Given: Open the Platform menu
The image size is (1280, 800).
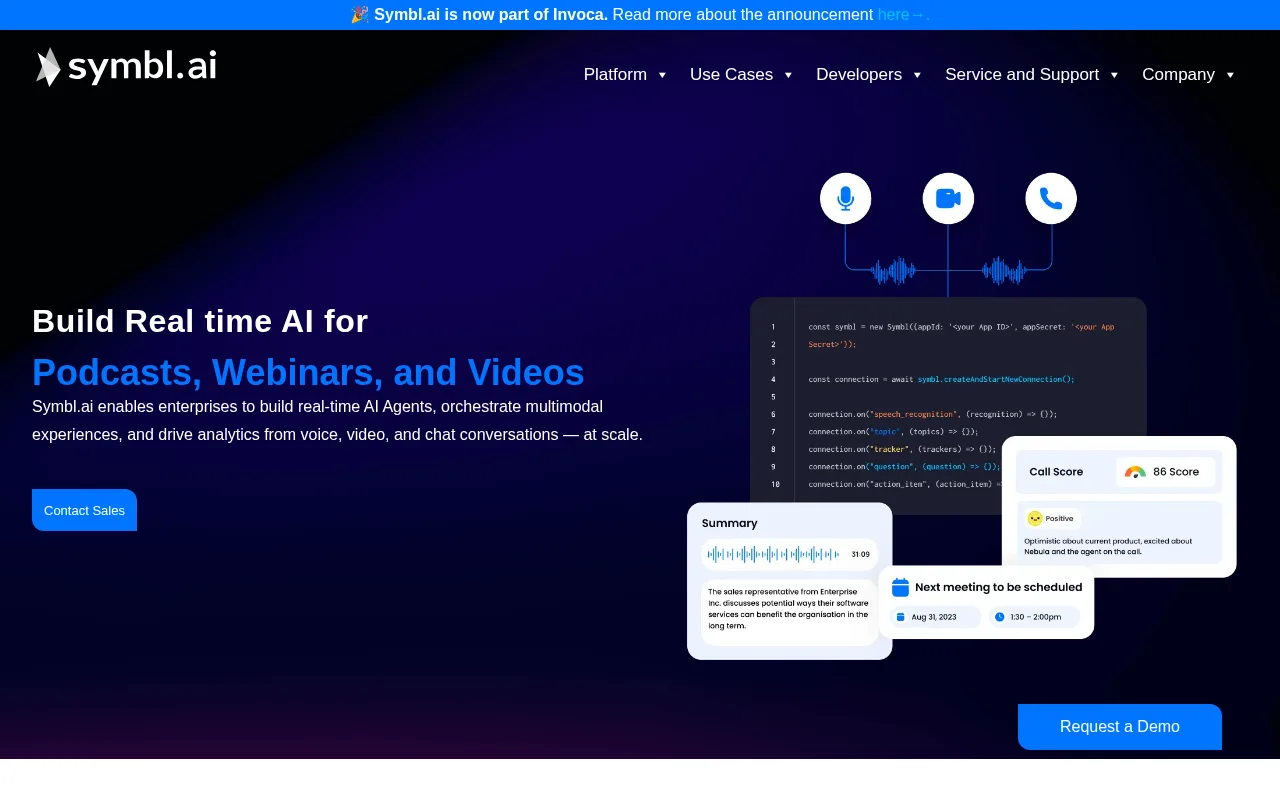Looking at the screenshot, I should coord(615,75).
